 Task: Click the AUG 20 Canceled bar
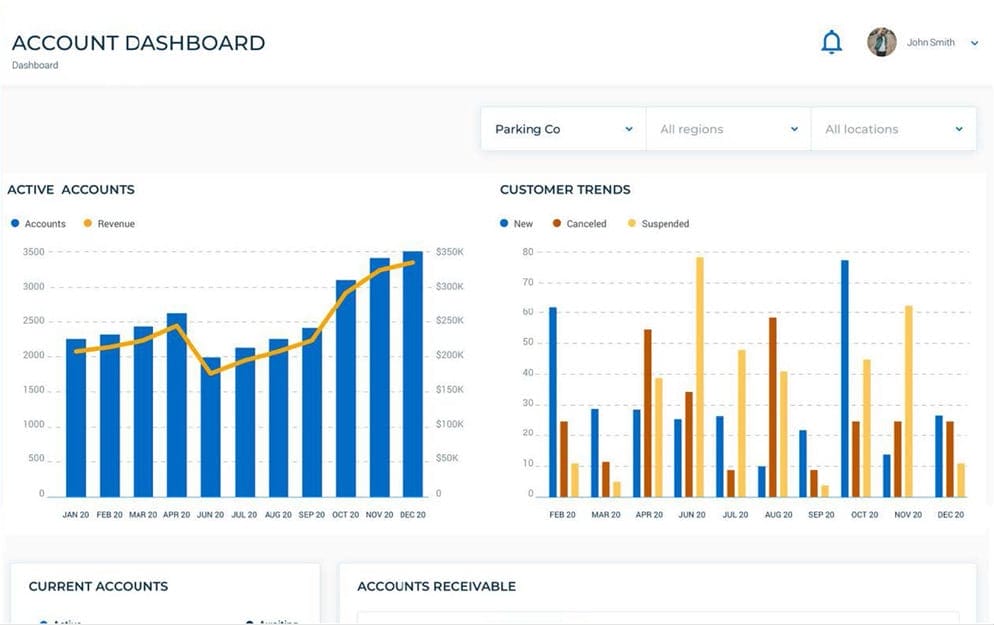click(x=772, y=407)
